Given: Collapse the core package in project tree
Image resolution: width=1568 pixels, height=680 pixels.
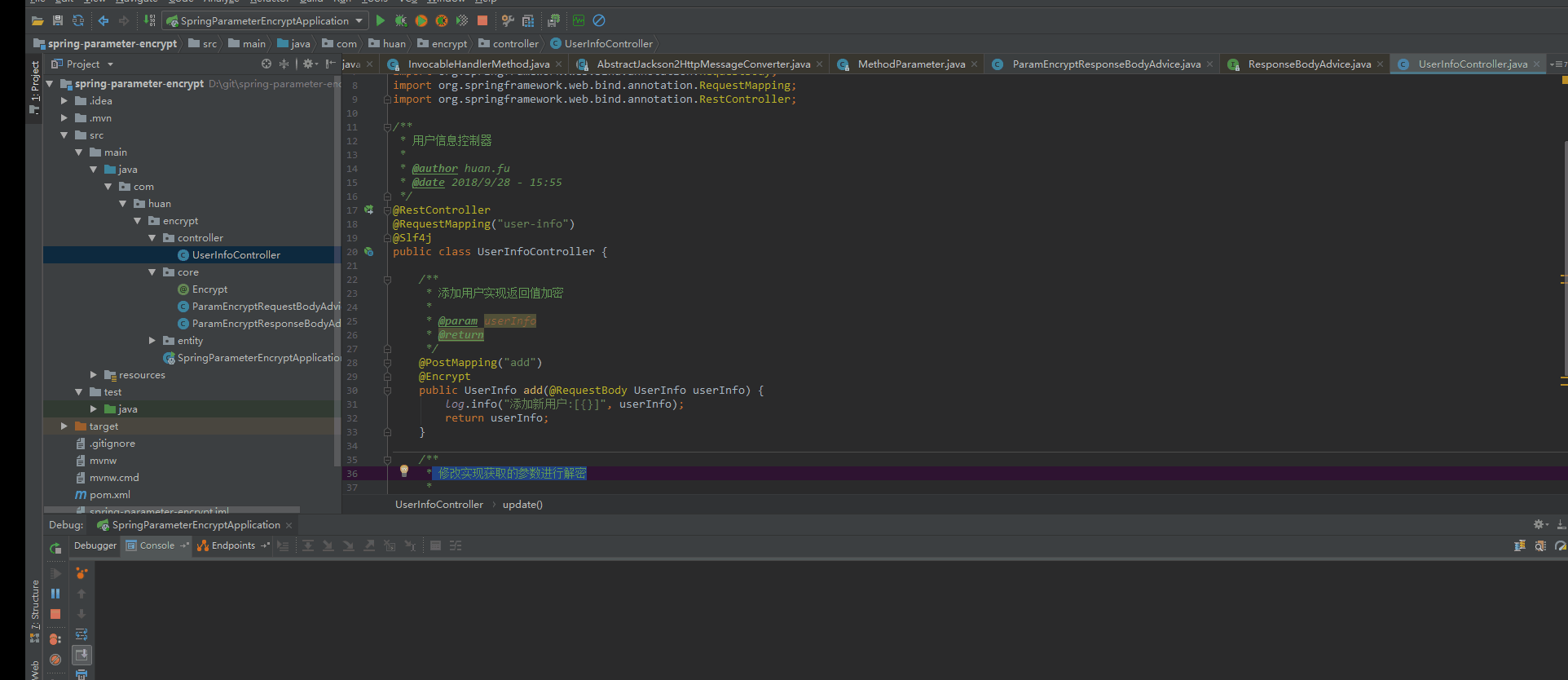Looking at the screenshot, I should tap(152, 272).
